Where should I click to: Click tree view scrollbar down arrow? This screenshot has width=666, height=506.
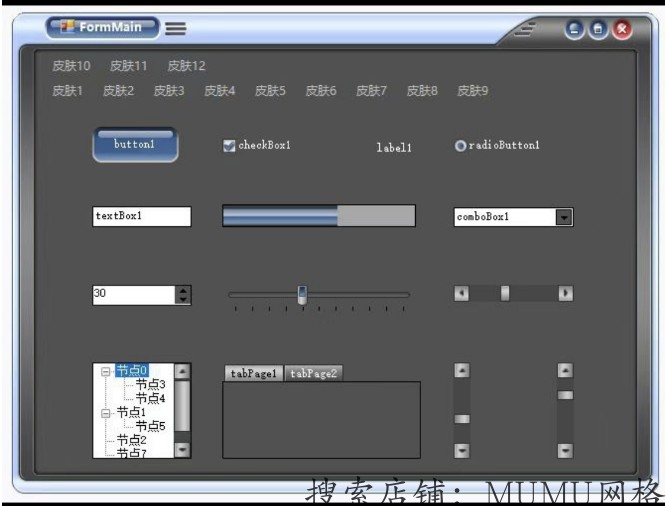tap(183, 449)
